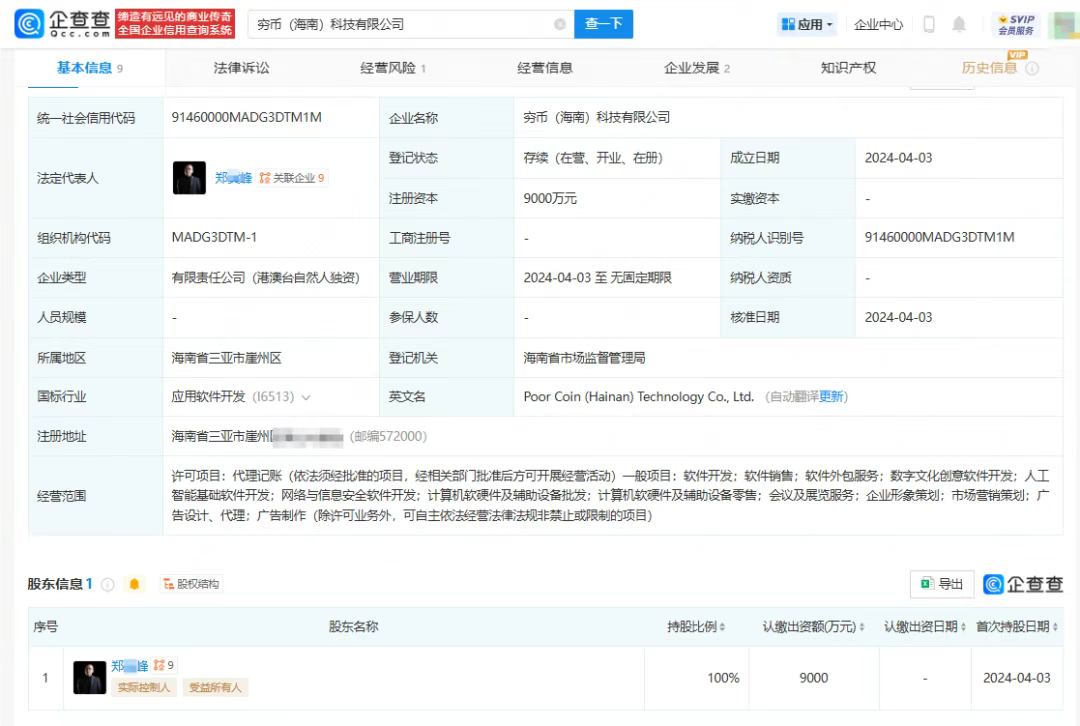The width and height of the screenshot is (1080, 726).
Task: Export shareholder list via 导出
Action: (942, 584)
